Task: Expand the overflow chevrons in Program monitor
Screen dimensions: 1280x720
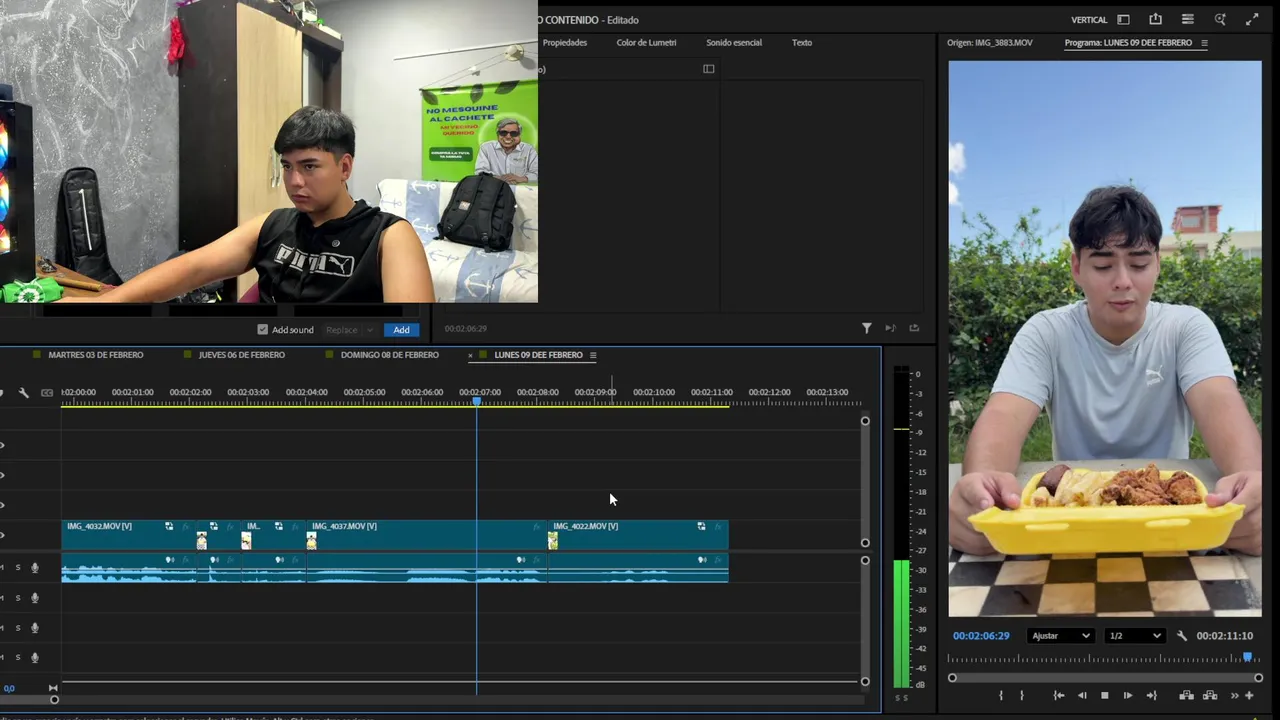Action: [1234, 696]
